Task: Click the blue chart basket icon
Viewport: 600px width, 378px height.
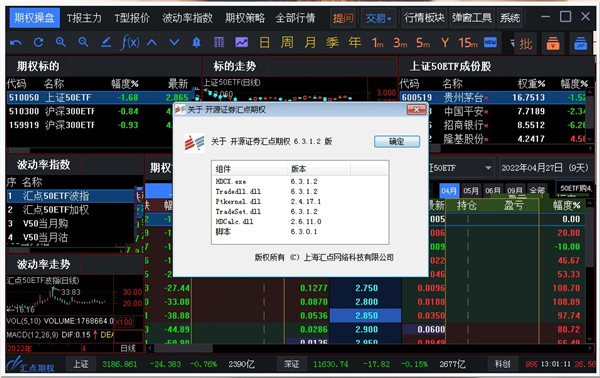Action: pyautogui.click(x=580, y=44)
